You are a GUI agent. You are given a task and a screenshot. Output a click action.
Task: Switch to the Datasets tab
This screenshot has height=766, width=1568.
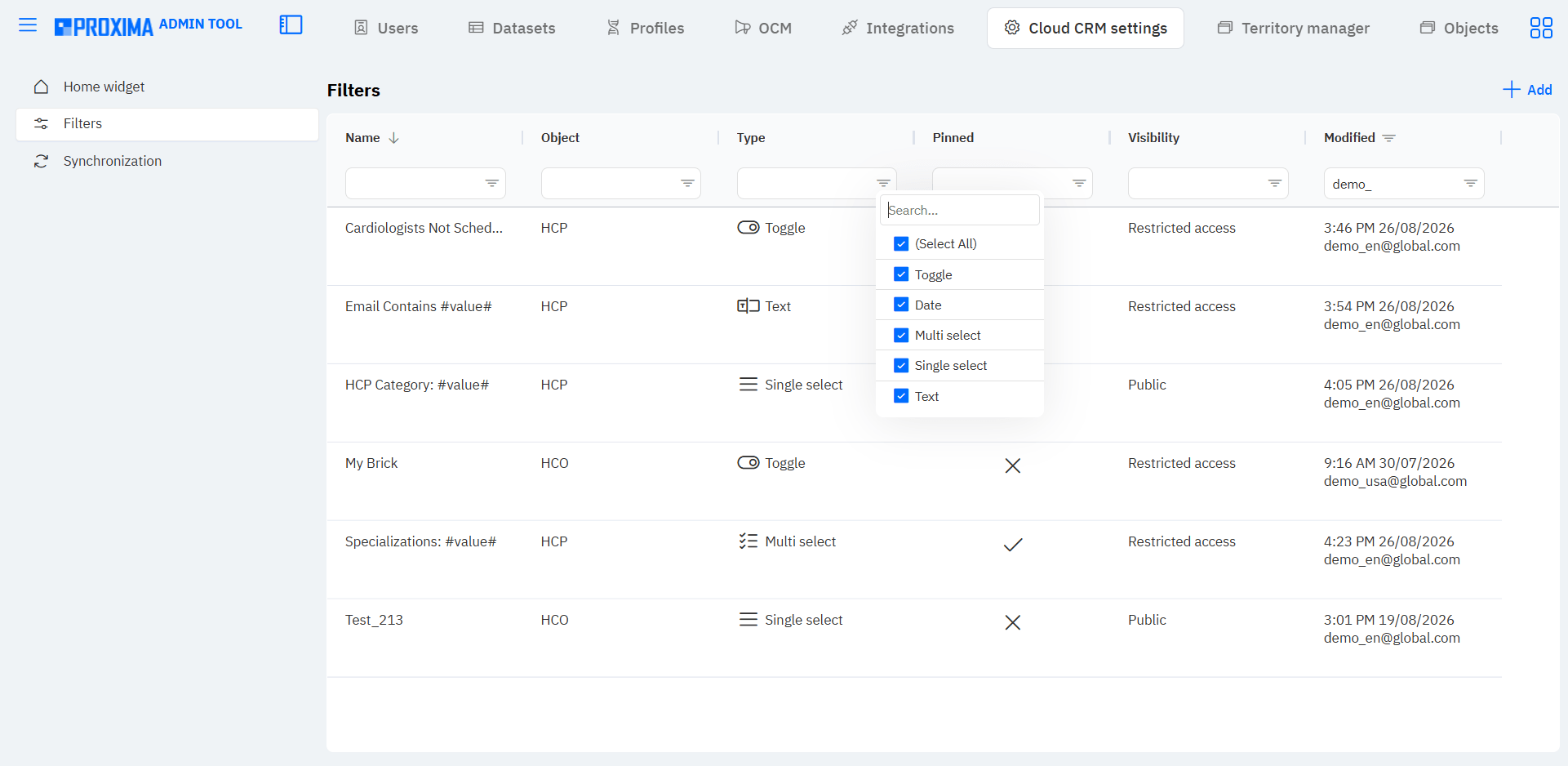512,28
